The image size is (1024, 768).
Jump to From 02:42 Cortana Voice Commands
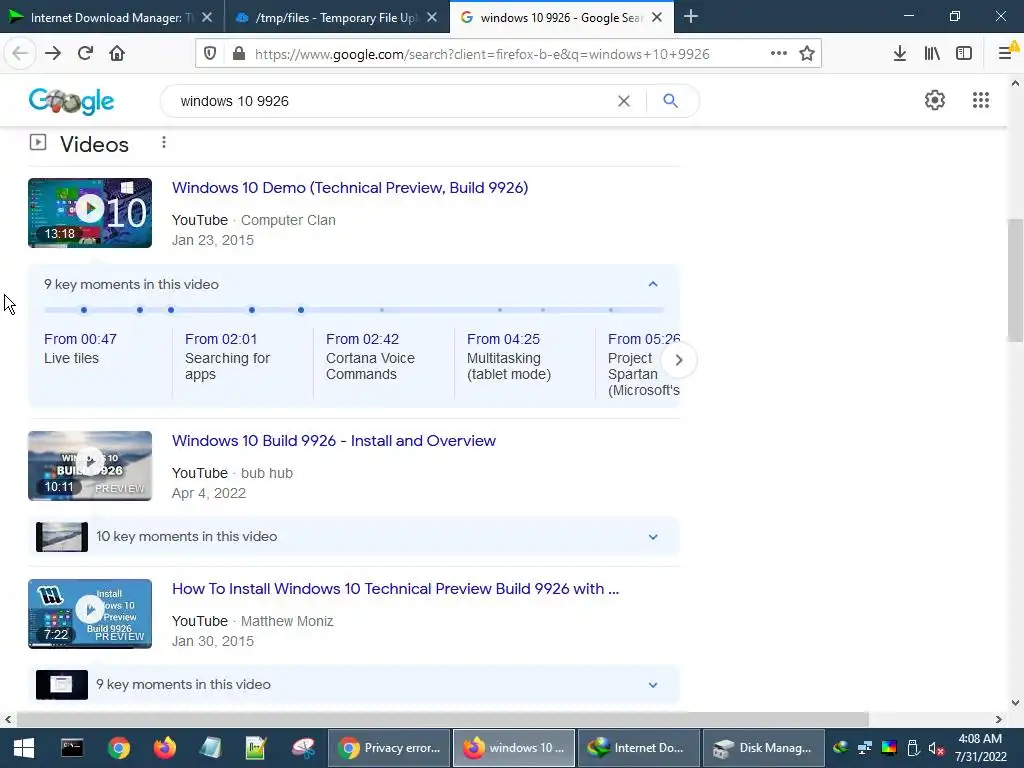click(x=370, y=357)
